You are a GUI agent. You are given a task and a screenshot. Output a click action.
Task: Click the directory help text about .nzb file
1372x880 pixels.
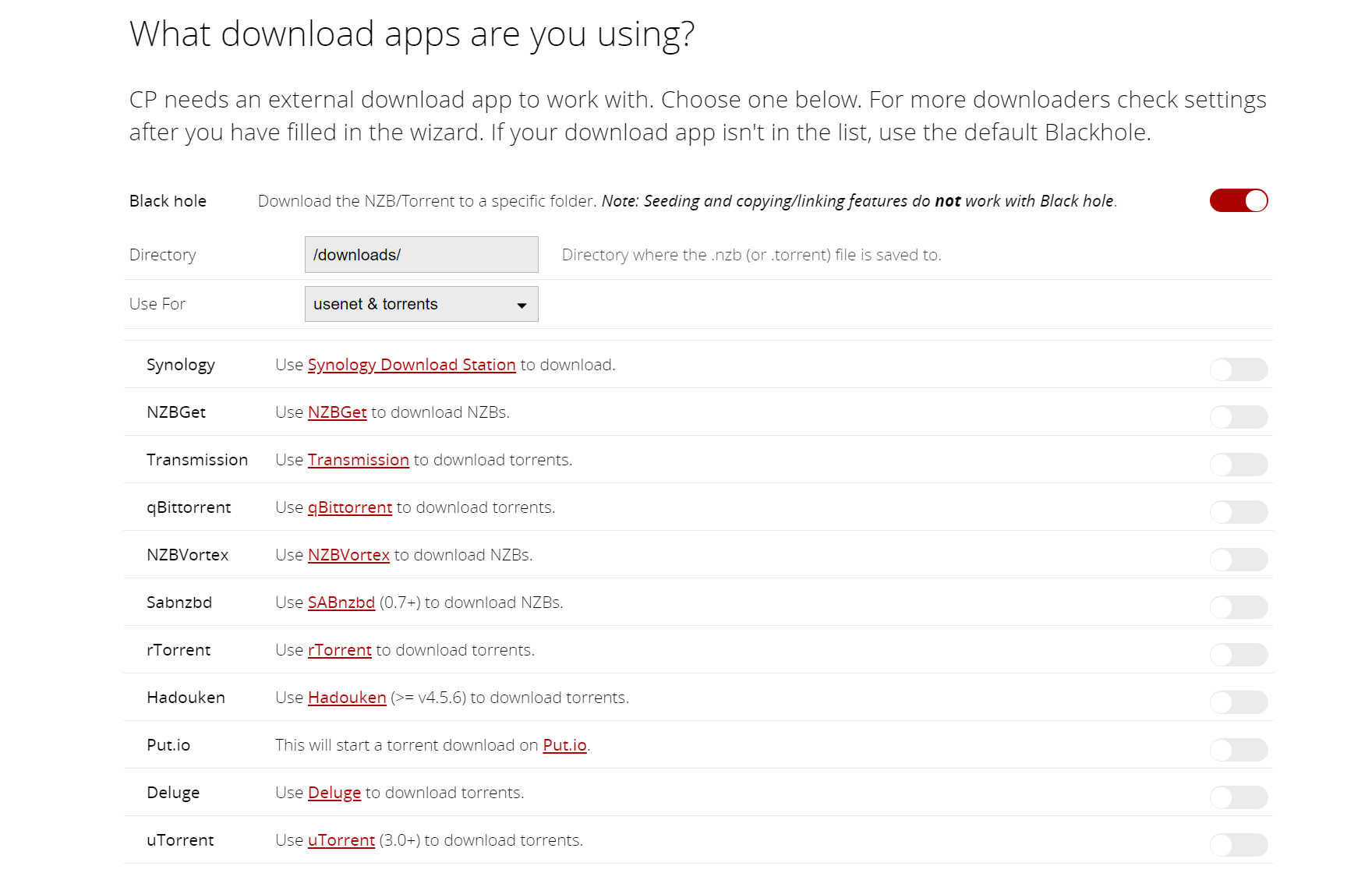pyautogui.click(x=751, y=255)
